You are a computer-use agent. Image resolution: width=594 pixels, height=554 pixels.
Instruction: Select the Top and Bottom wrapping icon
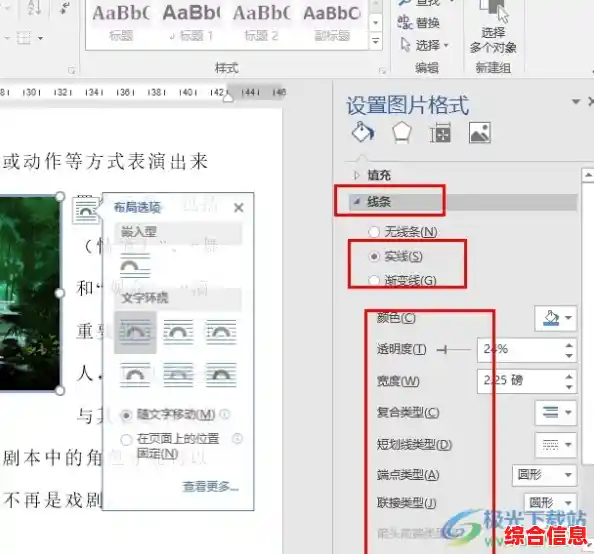pos(135,375)
